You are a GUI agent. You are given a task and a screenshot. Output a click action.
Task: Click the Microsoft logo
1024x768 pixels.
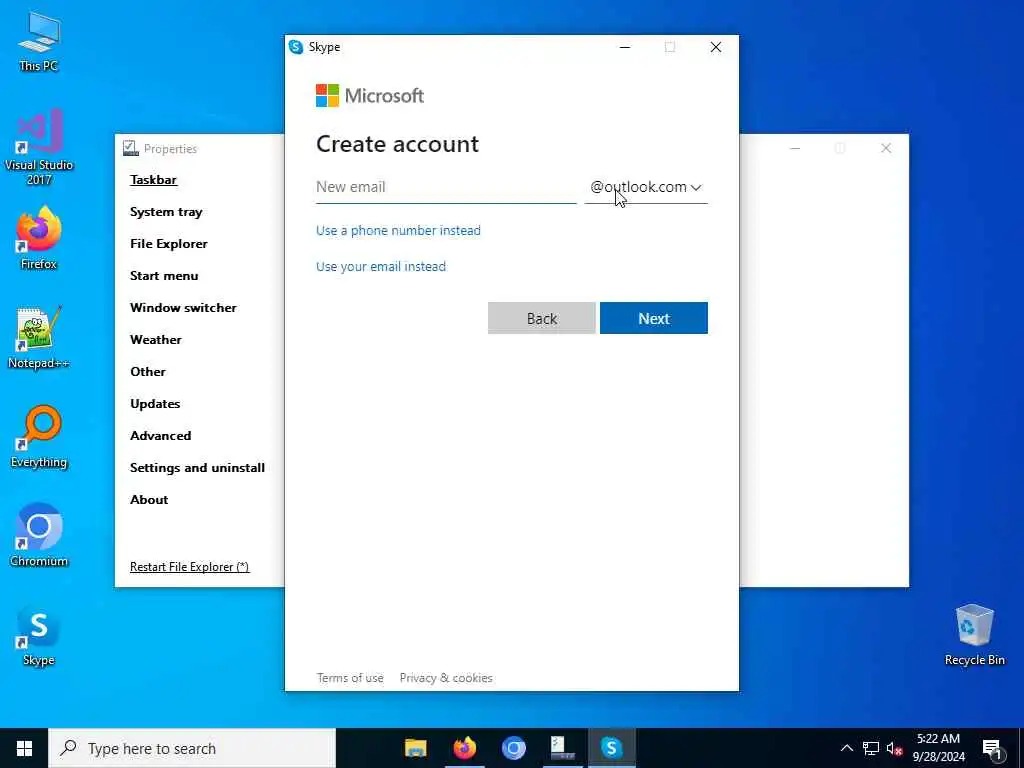coord(370,95)
